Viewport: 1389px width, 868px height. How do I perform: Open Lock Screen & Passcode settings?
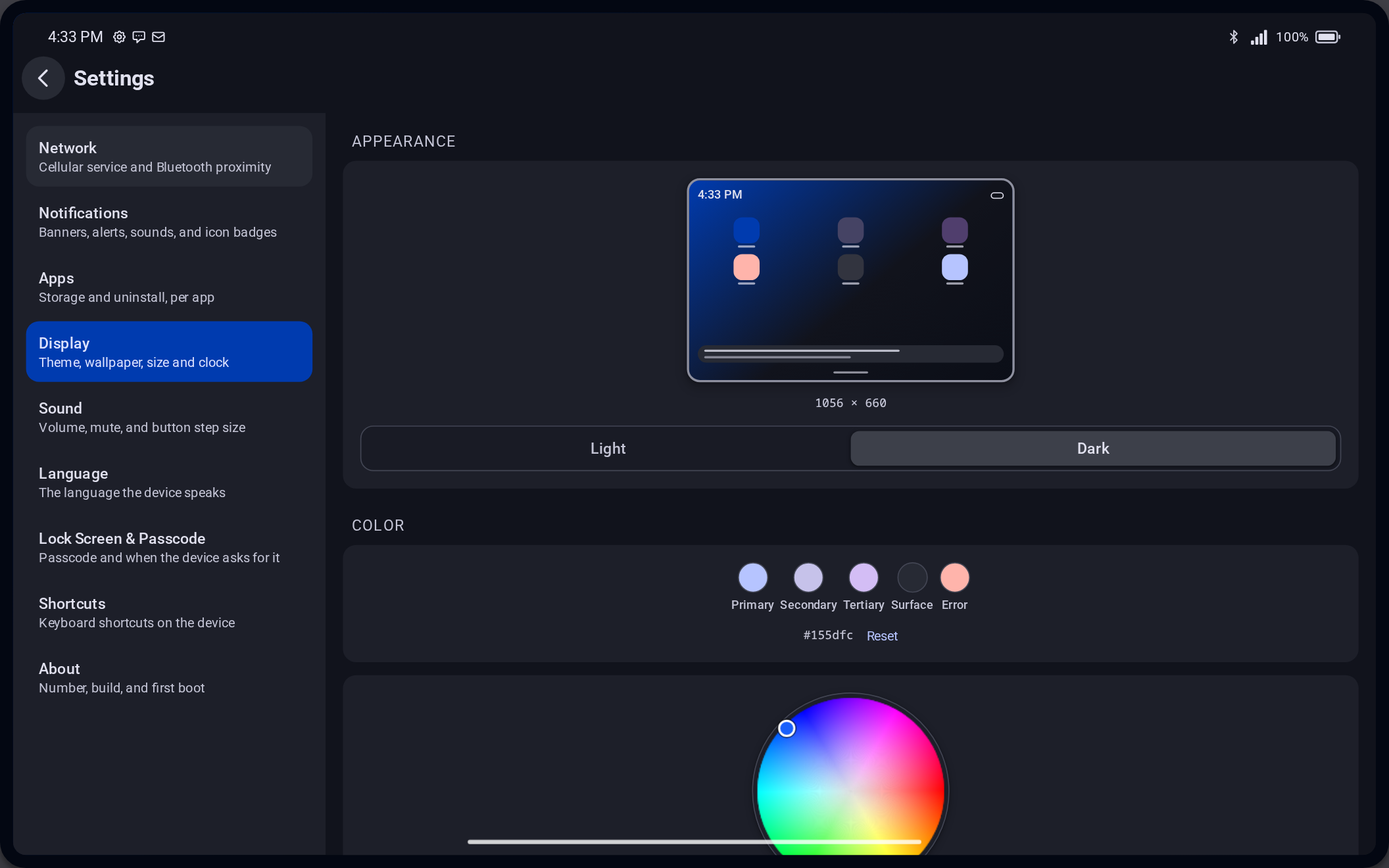(169, 547)
